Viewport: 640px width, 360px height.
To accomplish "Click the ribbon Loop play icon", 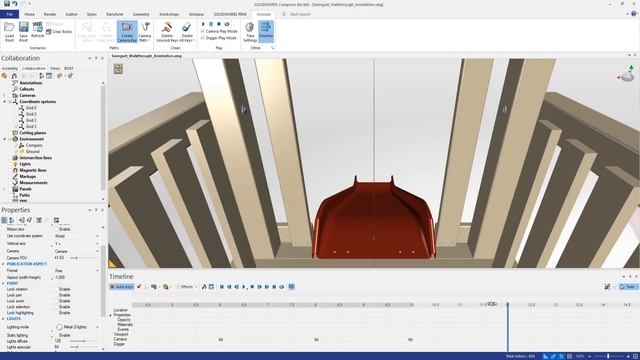I will 227,24.
